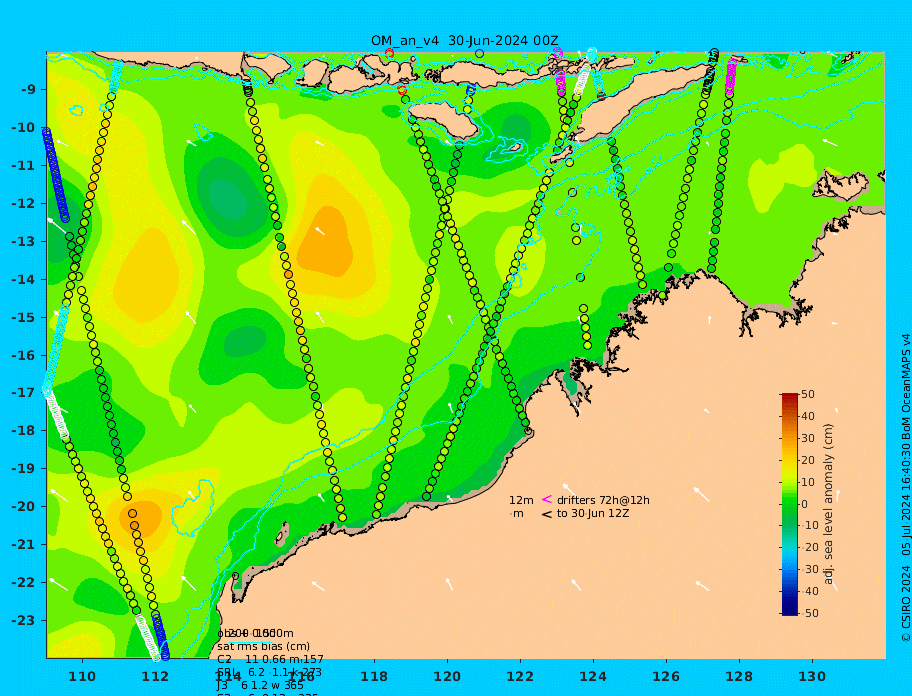Click longitude axis label 118

[374, 676]
